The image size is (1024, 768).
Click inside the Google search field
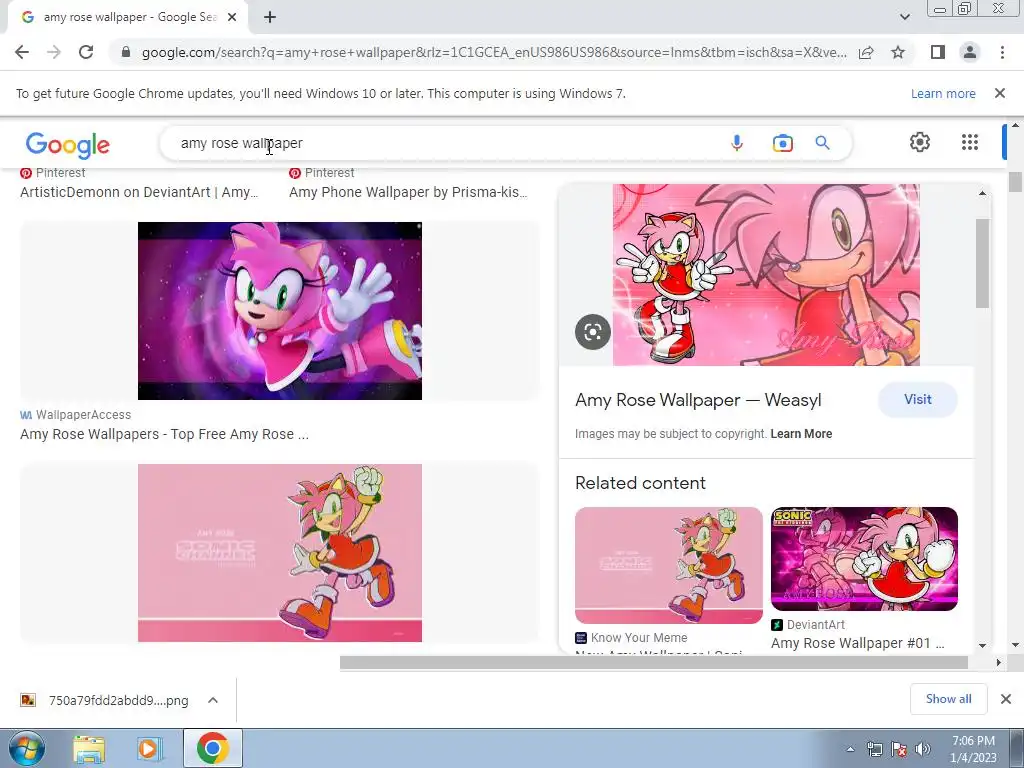click(x=444, y=143)
